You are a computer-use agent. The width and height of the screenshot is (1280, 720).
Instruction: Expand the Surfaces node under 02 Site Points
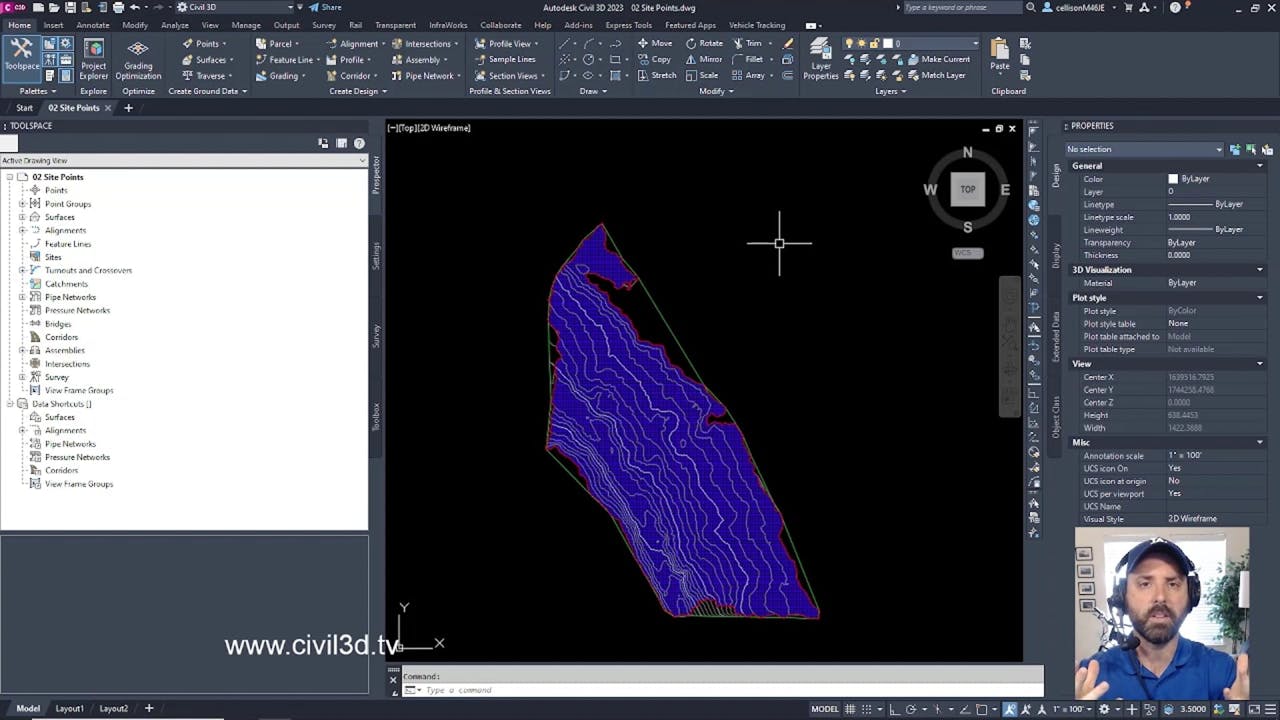pyautogui.click(x=23, y=217)
